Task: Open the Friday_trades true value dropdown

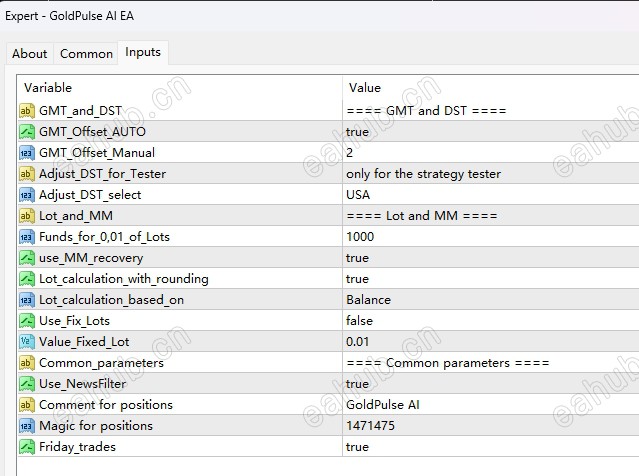Action: (491, 447)
